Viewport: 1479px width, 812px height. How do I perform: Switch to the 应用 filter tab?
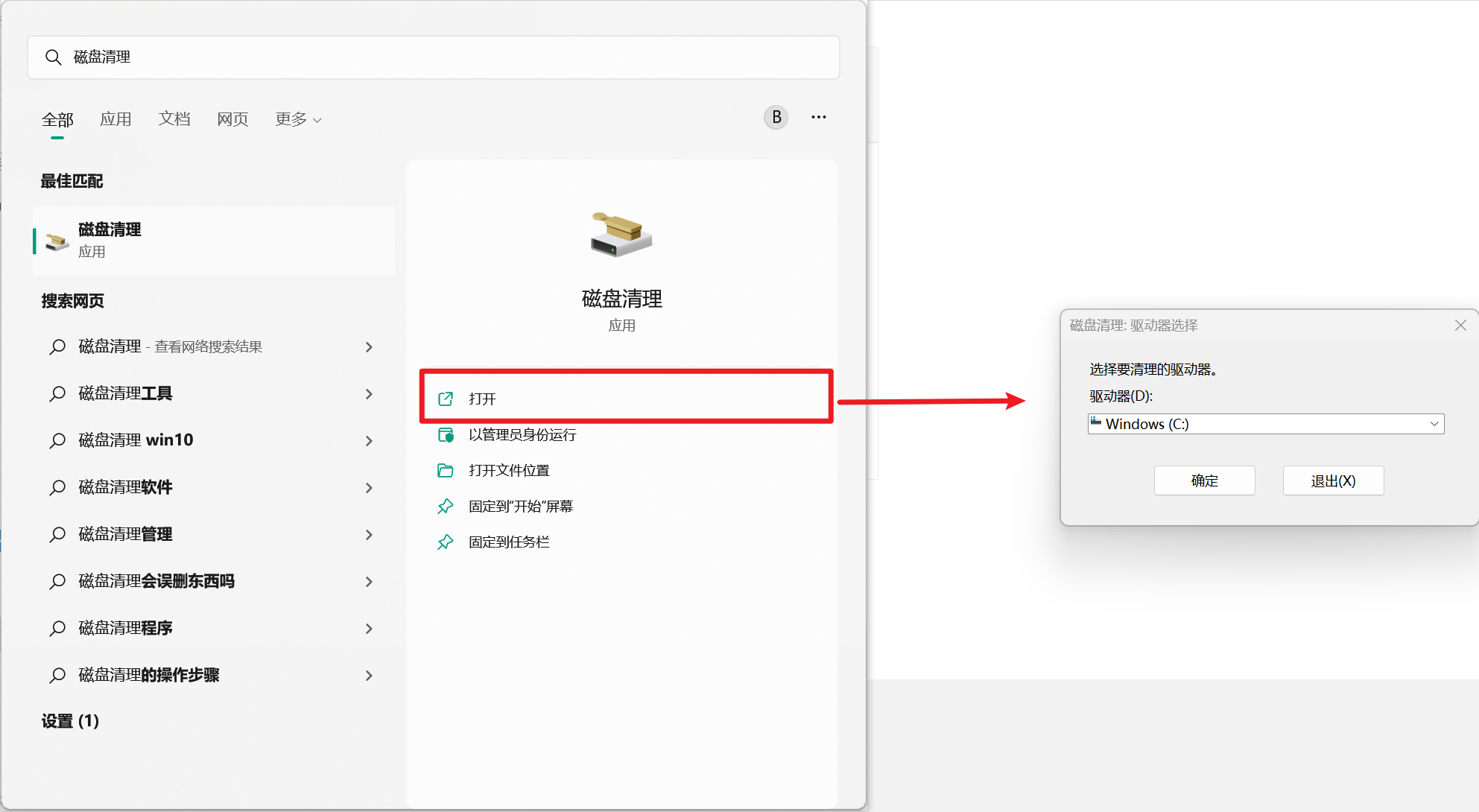pos(115,119)
